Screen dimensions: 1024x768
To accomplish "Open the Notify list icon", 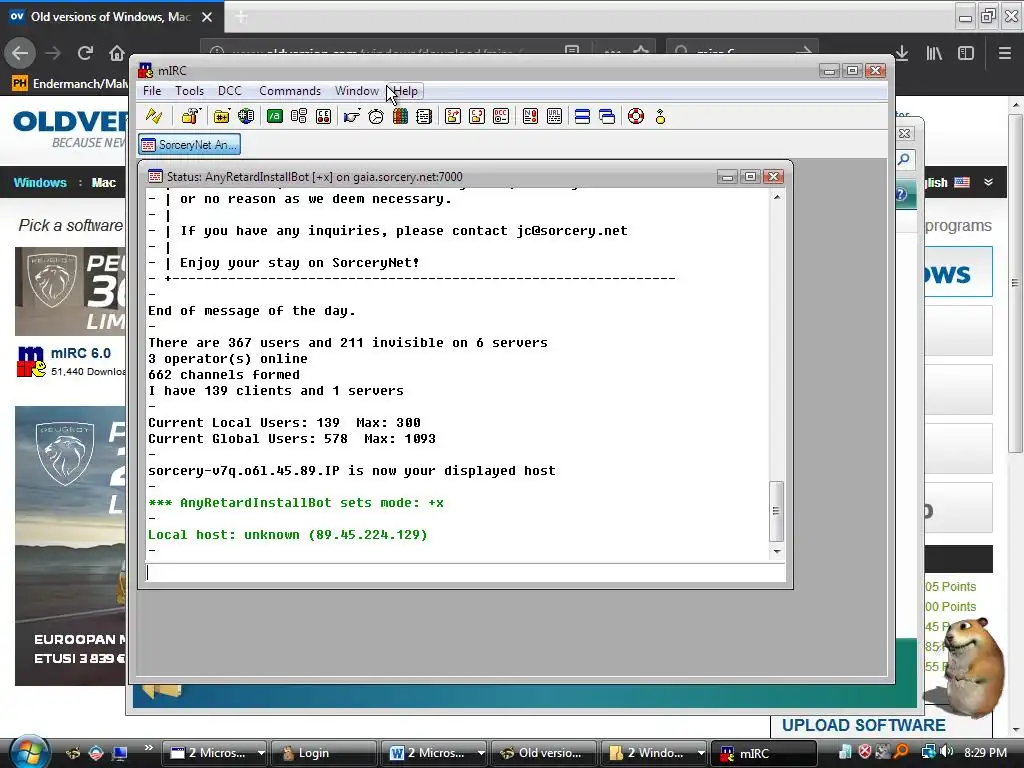I will [530, 116].
